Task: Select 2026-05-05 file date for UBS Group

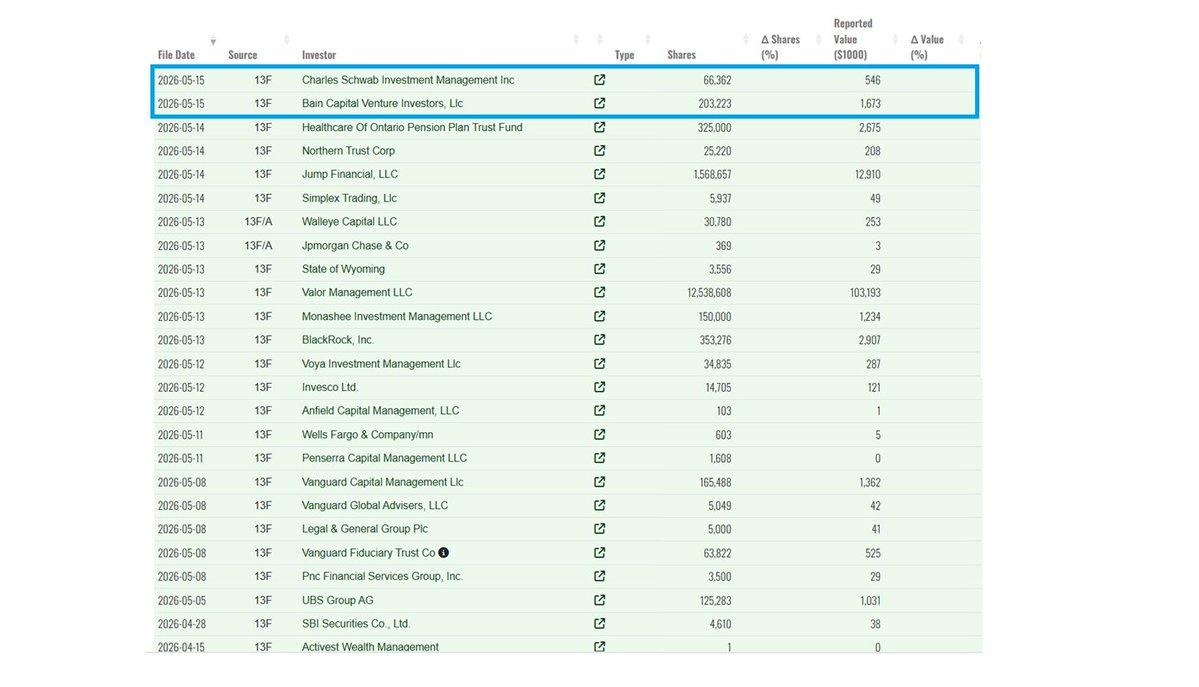Action: pos(180,601)
